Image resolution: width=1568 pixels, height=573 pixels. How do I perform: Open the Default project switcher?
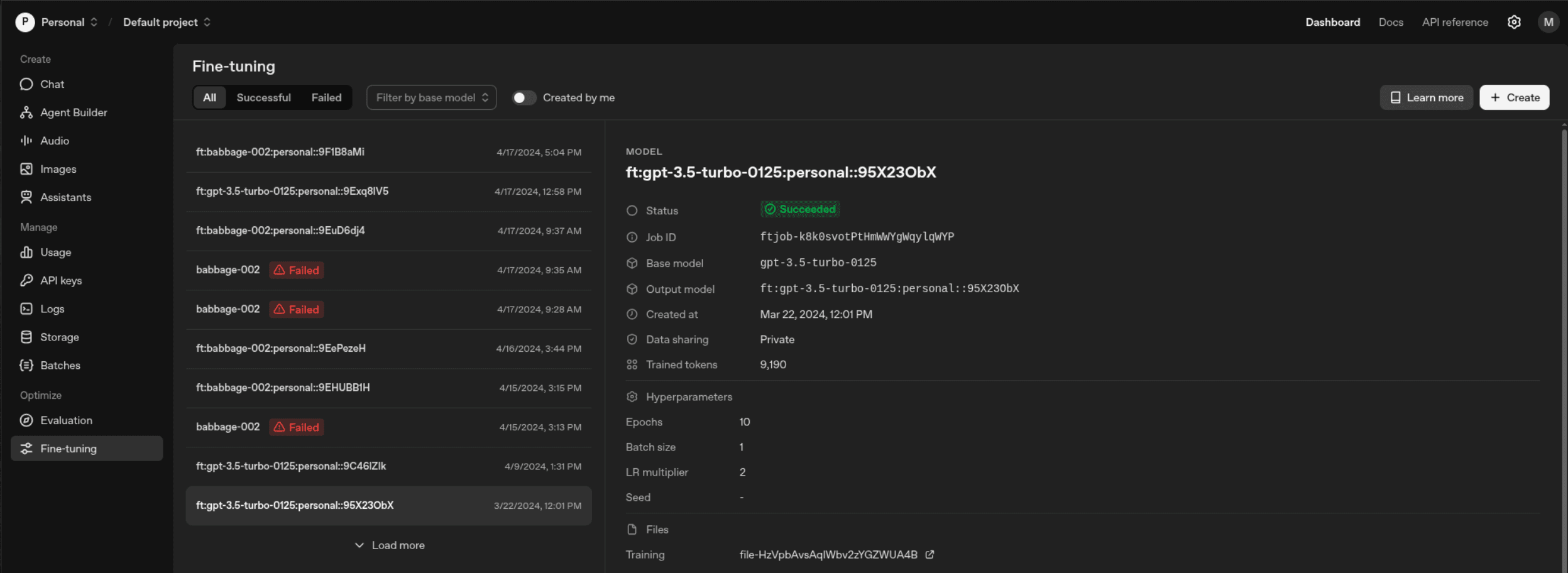[165, 21]
